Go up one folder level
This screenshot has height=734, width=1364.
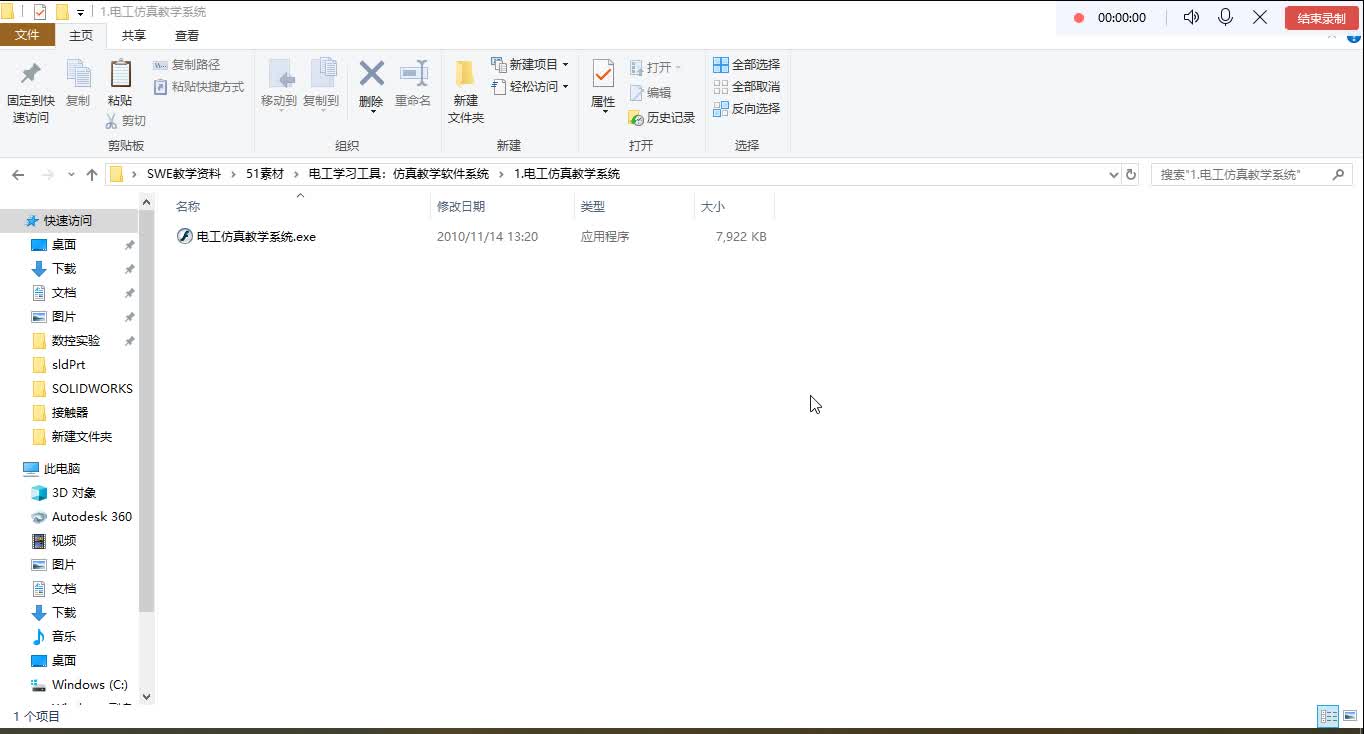[92, 174]
